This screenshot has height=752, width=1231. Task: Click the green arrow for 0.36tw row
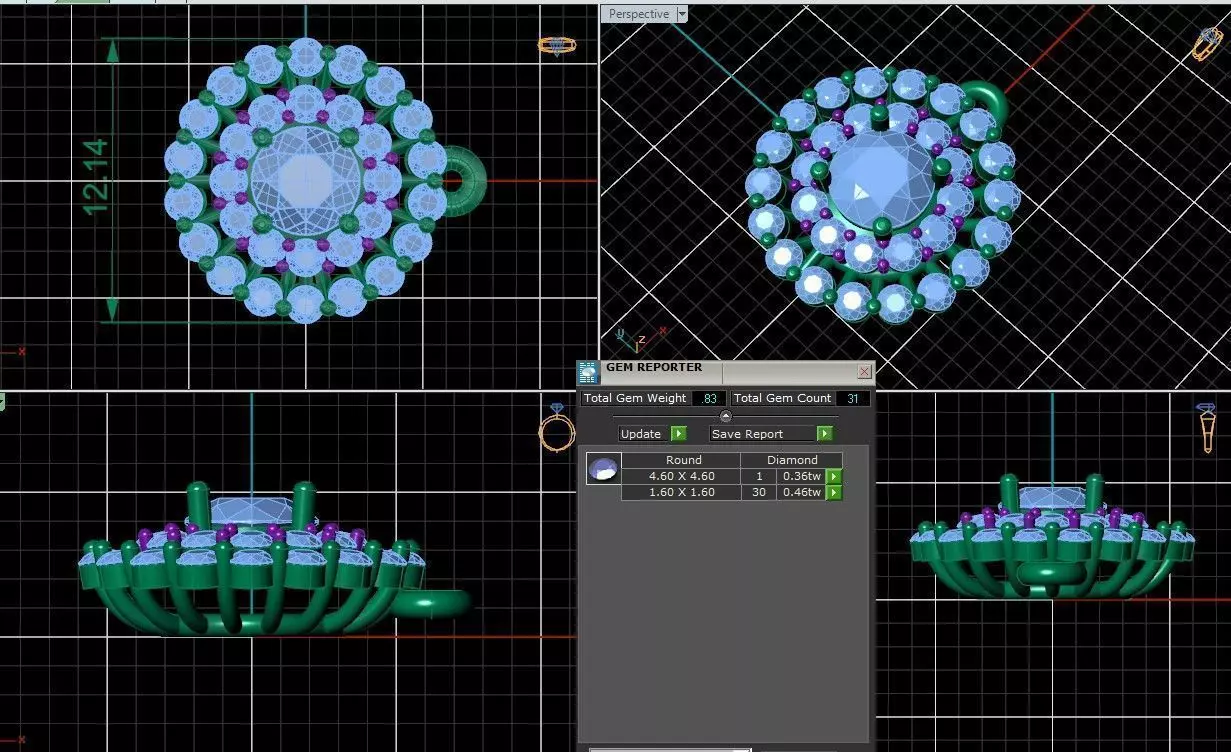point(833,477)
